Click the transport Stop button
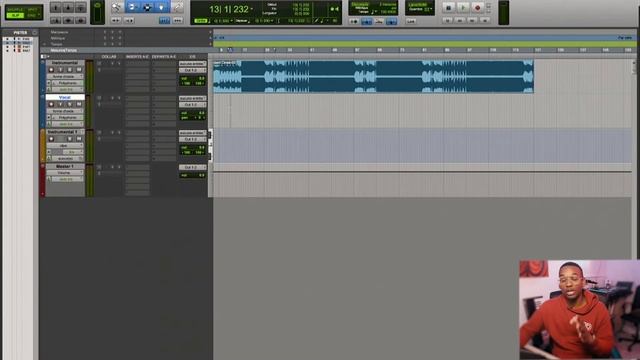Viewport: 640px width, 360px height. tap(449, 7)
